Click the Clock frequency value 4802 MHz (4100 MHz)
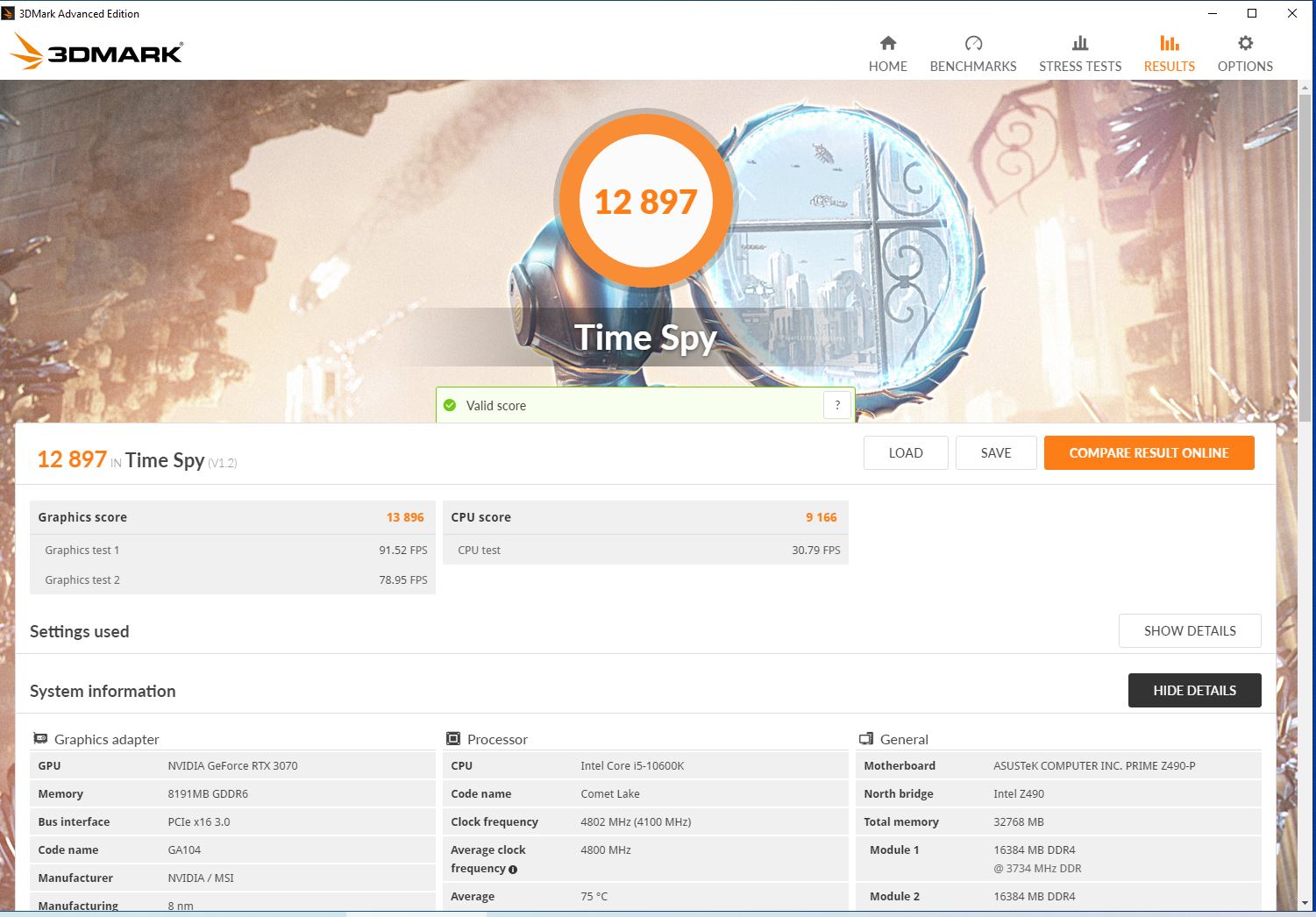Screen dimensions: 1316x917 click(636, 821)
